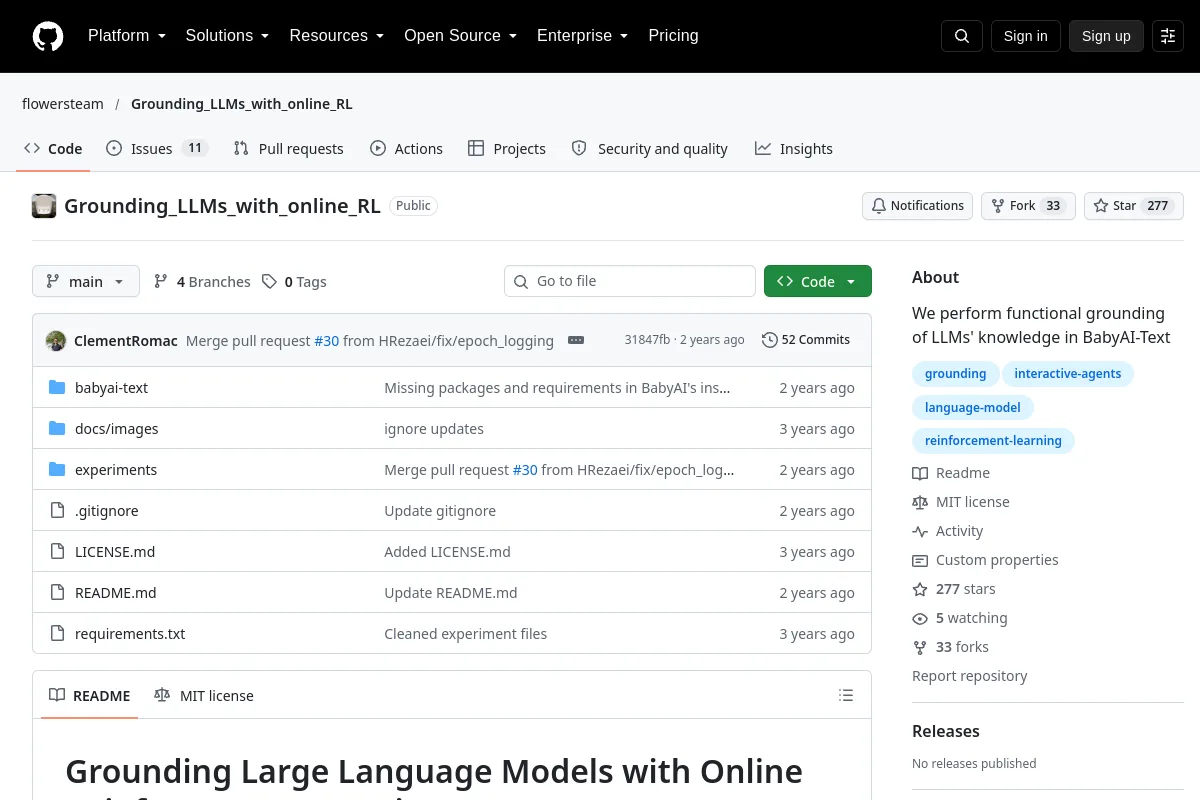The image size is (1200, 800).
Task: Open the Open Source menu
Action: click(460, 36)
